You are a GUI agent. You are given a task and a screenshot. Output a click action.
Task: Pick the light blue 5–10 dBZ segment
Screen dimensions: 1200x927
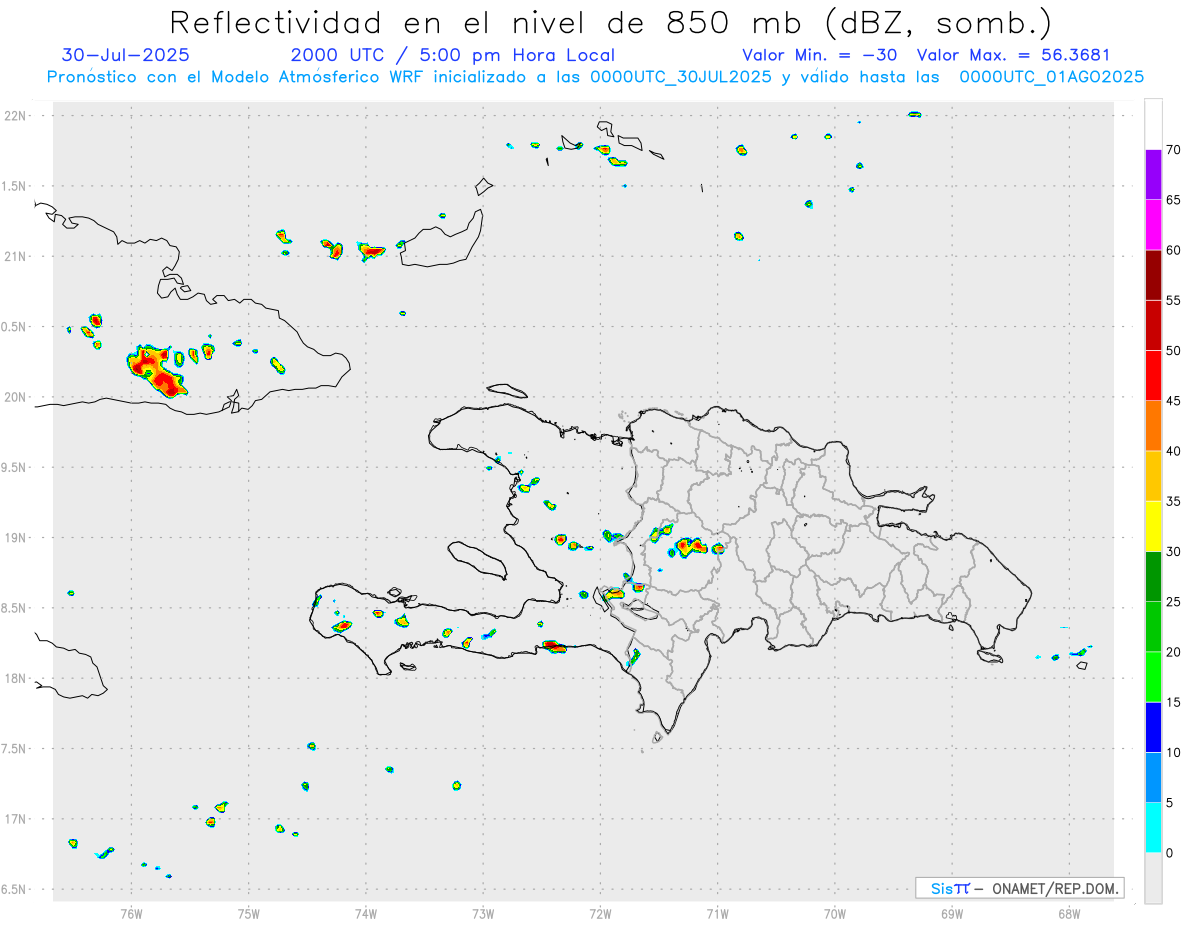[1153, 777]
